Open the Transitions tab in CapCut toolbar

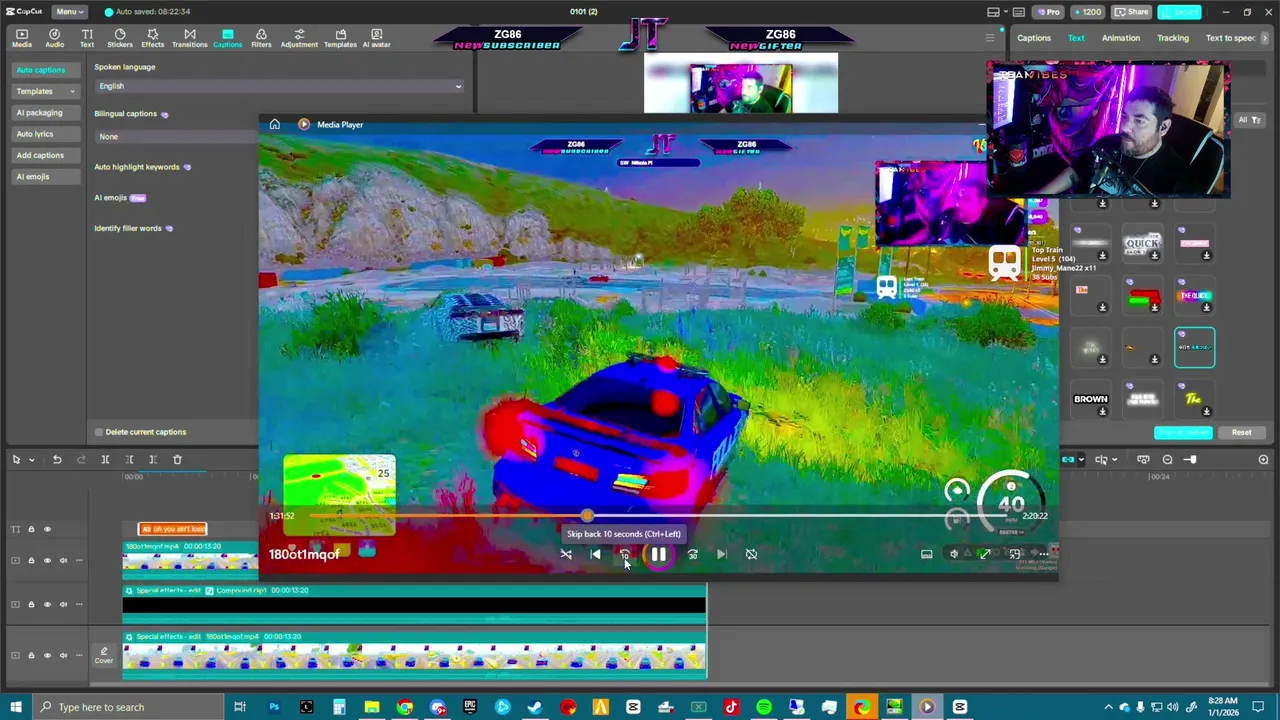coord(189,38)
